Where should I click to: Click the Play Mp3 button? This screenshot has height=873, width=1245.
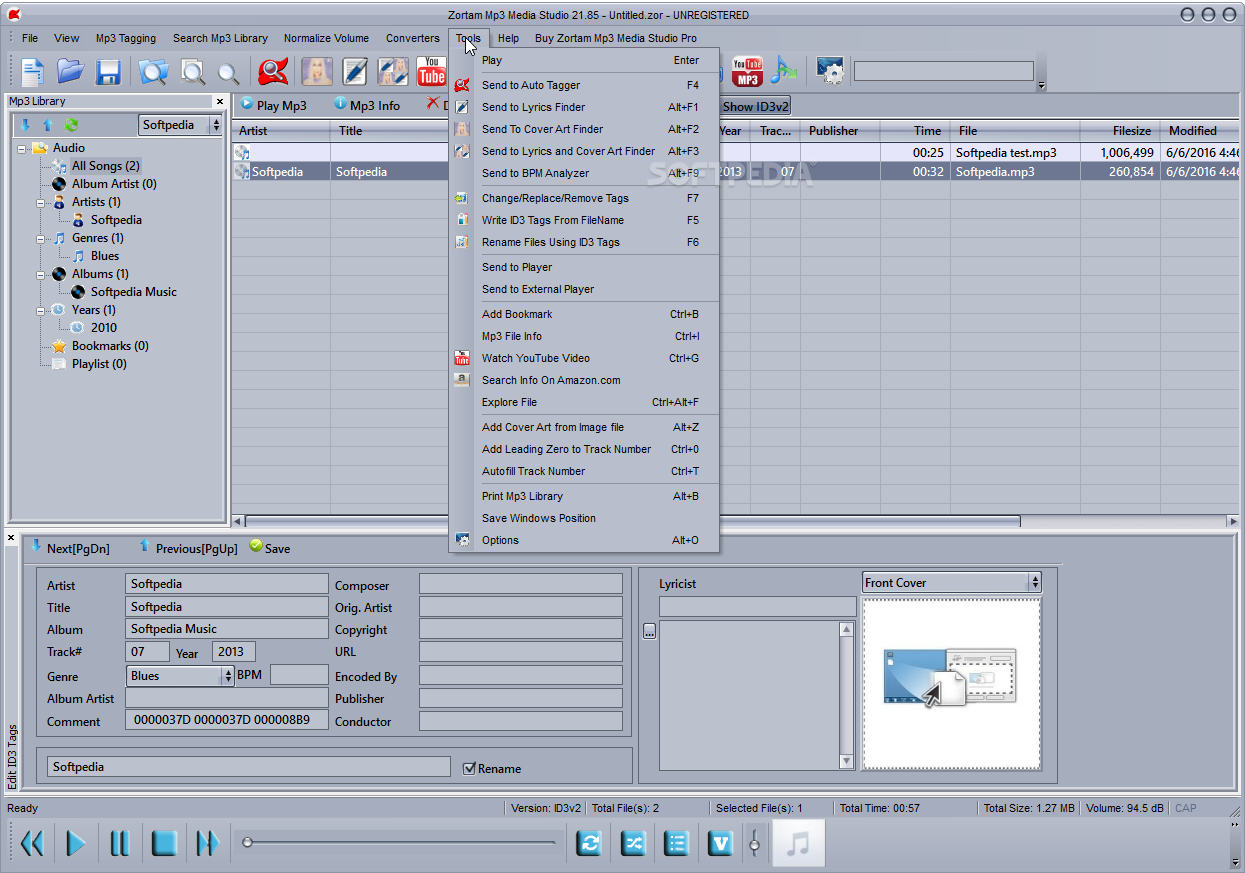273,105
